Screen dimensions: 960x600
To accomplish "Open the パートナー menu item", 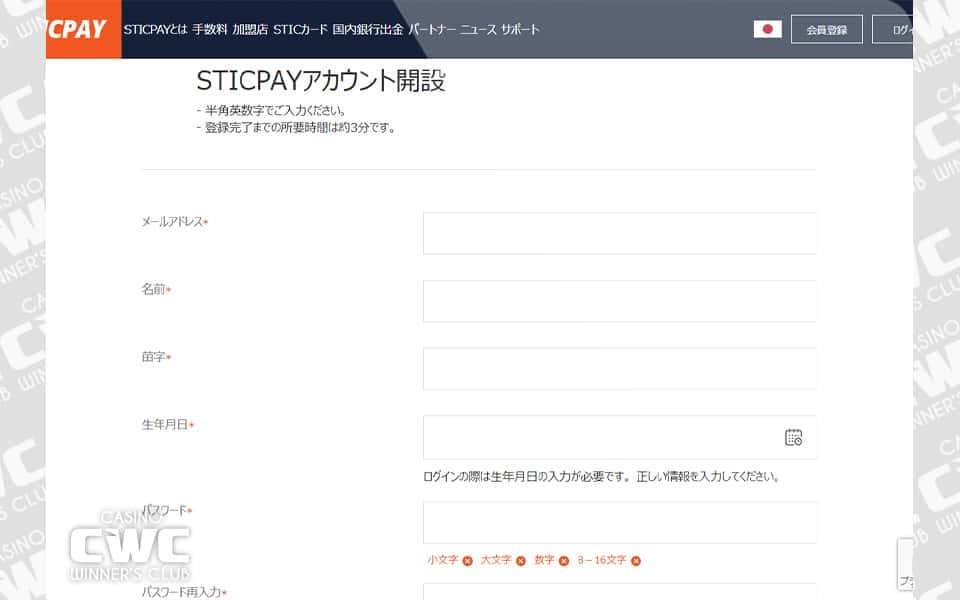I will click(x=431, y=29).
